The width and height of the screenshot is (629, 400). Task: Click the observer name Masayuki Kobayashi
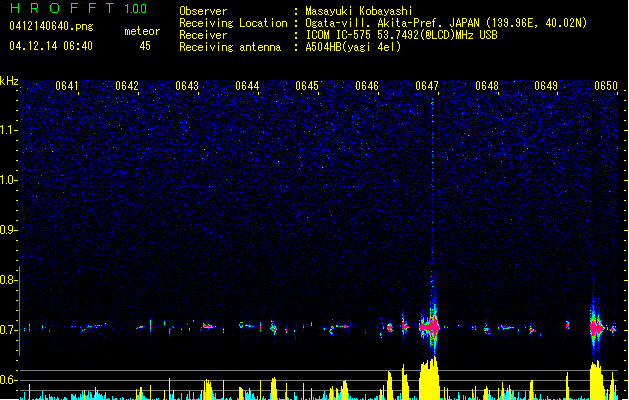point(359,11)
